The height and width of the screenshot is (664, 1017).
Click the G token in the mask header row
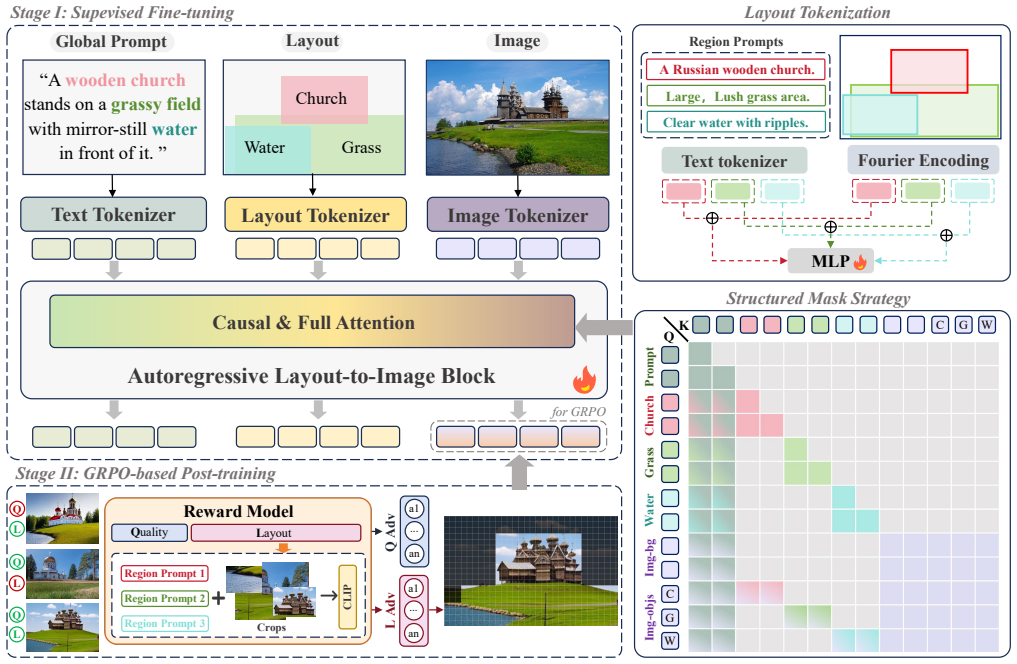[x=964, y=325]
